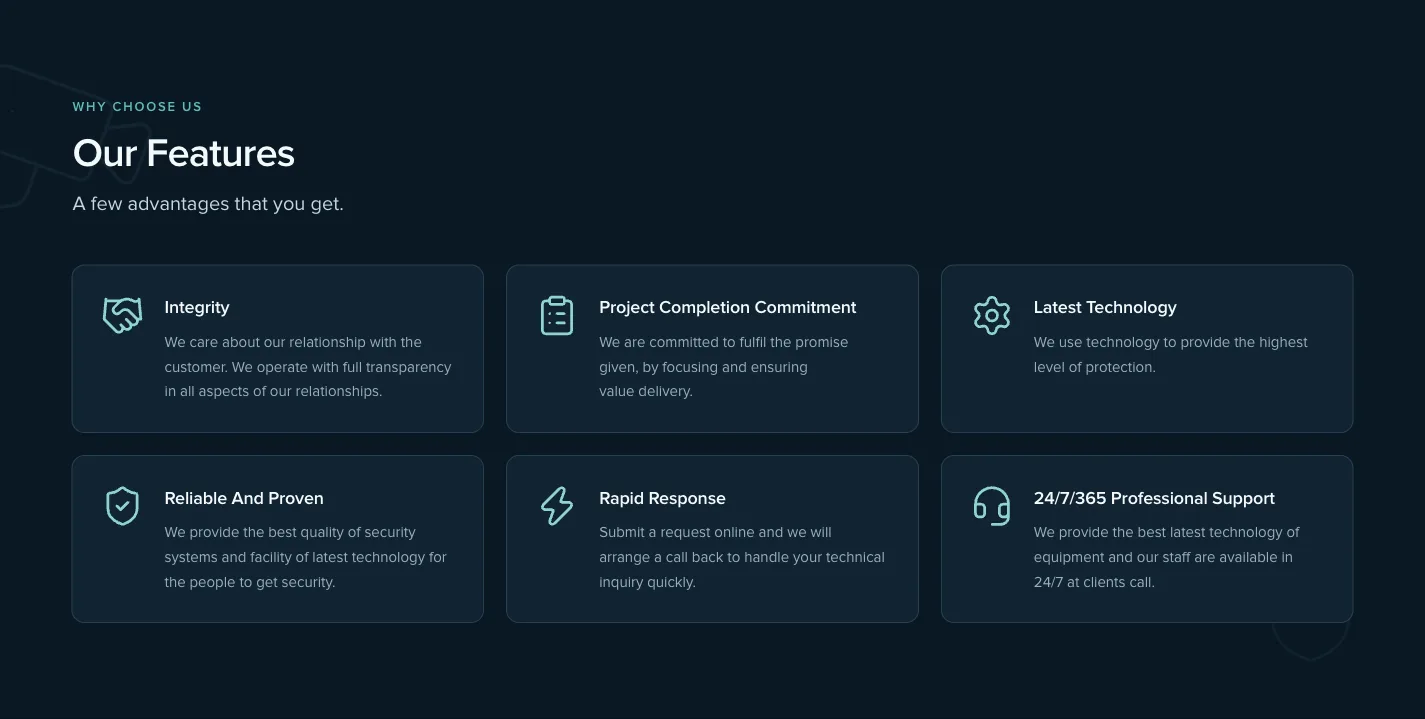Click the gear icon for Latest Technology

click(992, 316)
